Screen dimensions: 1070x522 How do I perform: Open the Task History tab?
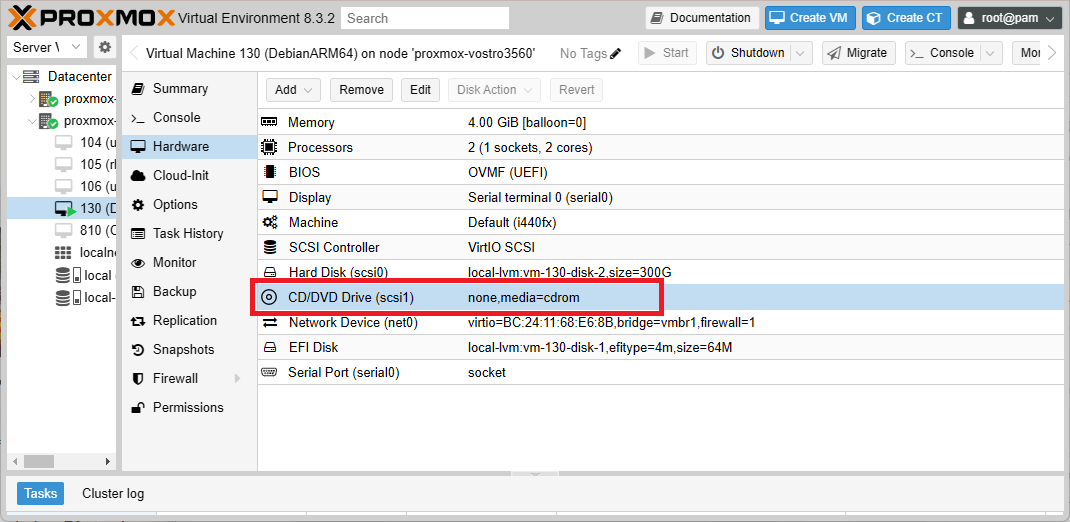coord(189,233)
